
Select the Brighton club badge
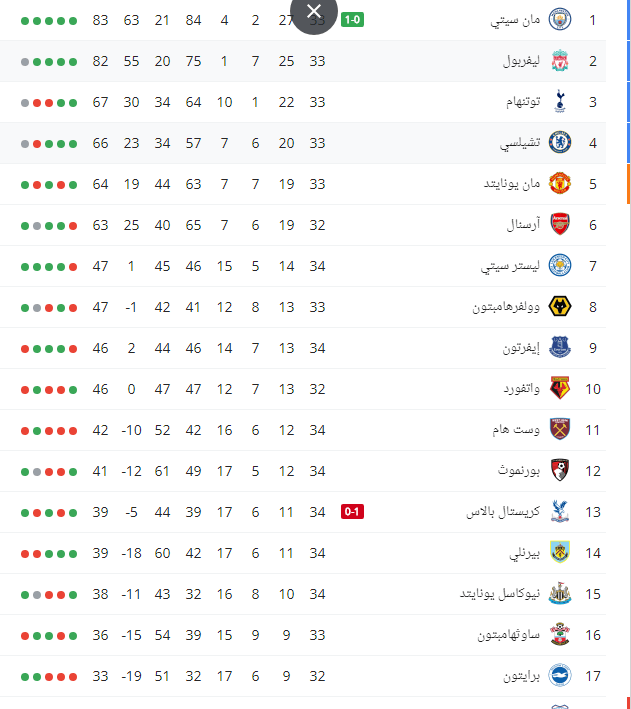tap(560, 676)
